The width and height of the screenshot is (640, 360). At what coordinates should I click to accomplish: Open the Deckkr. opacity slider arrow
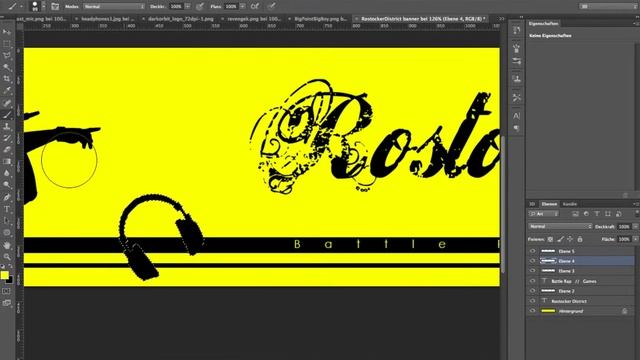[x=187, y=7]
